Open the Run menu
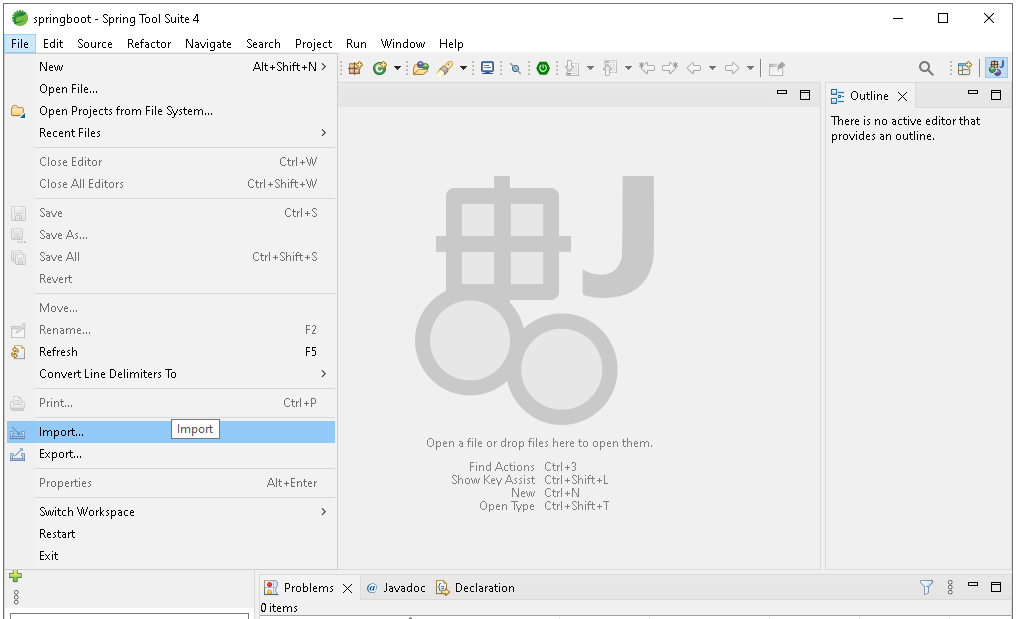Screen dimensions: 1016x619 tap(356, 44)
